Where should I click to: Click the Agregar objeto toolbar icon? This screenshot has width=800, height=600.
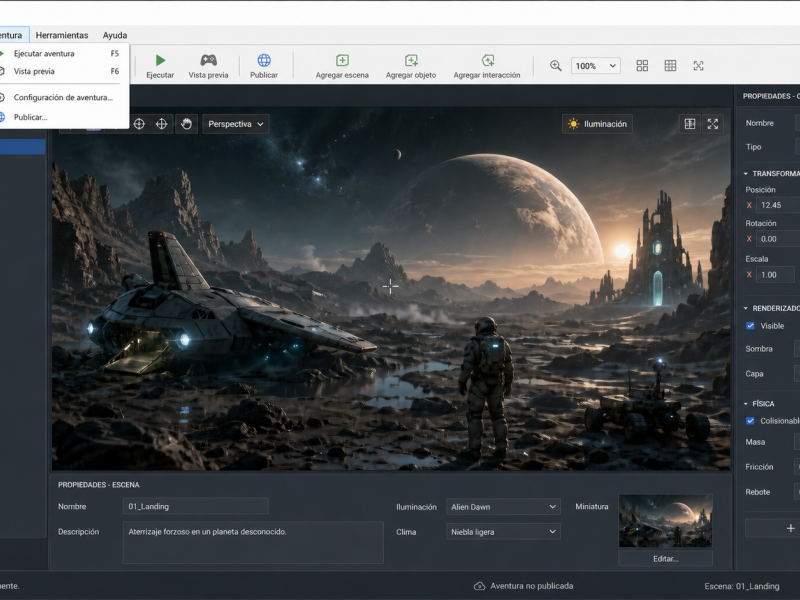pyautogui.click(x=411, y=60)
